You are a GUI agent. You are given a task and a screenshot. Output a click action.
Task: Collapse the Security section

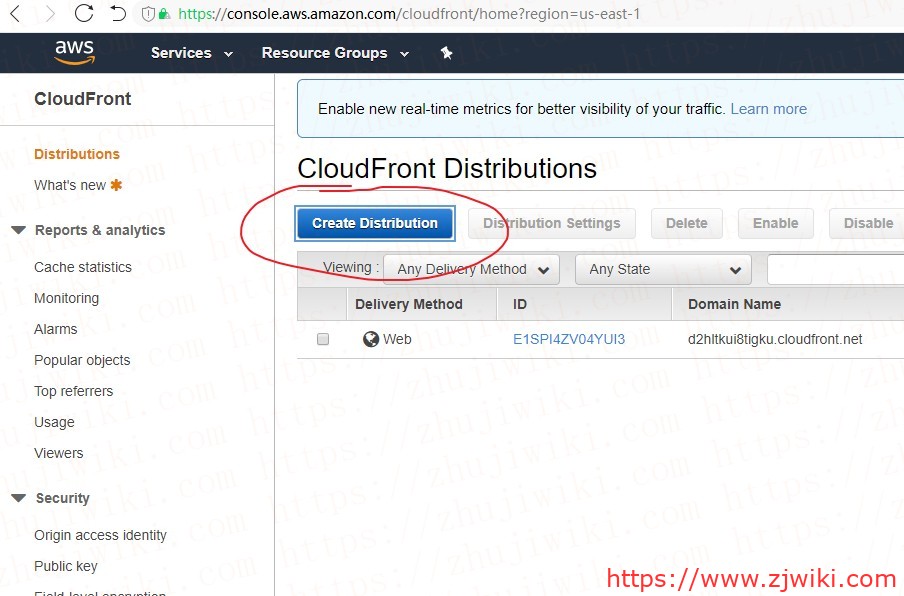(17, 498)
